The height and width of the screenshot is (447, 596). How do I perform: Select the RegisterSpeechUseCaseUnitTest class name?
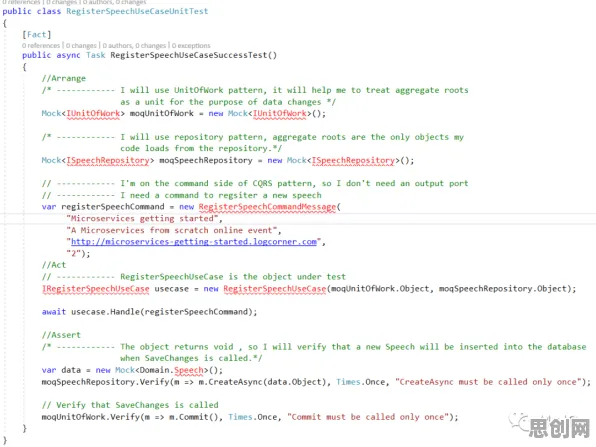(x=137, y=11)
